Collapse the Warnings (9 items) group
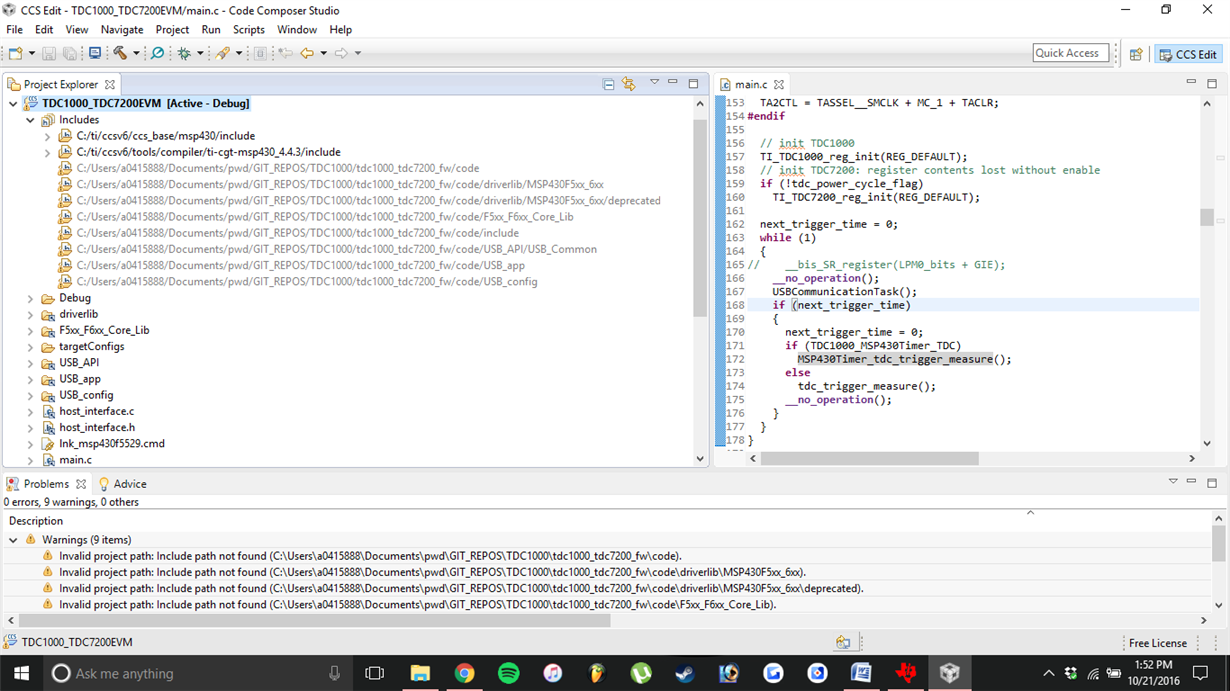 [13, 540]
